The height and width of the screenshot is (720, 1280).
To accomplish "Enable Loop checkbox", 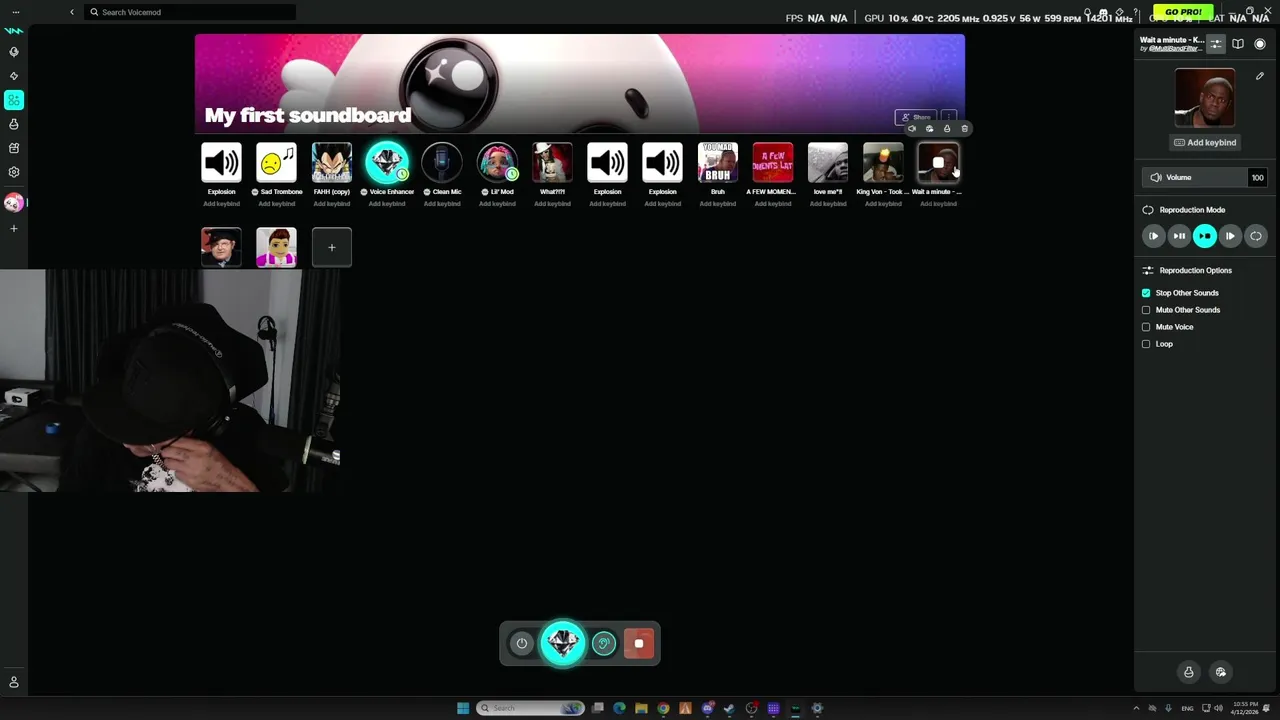I will coord(1146,344).
